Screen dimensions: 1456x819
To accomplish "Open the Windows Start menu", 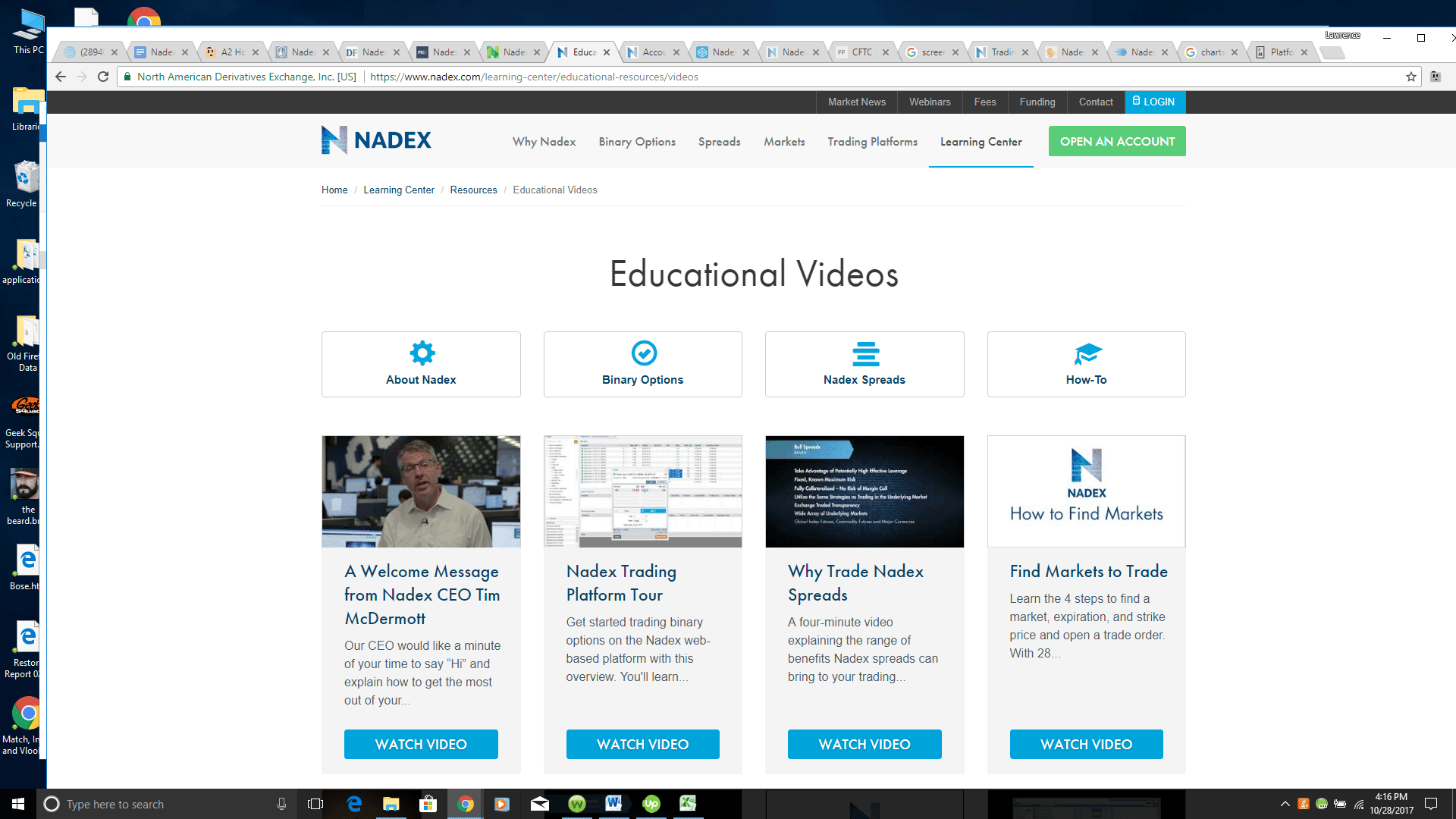I will (18, 804).
